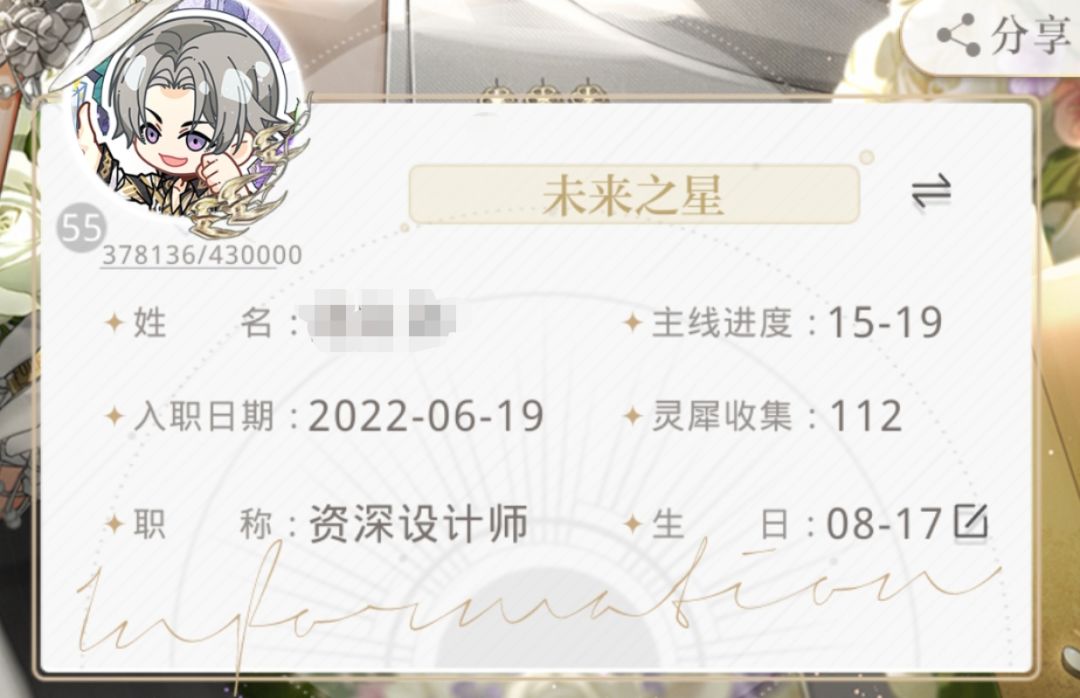Click the 分享 share button label
The image size is (1080, 698).
point(1030,35)
